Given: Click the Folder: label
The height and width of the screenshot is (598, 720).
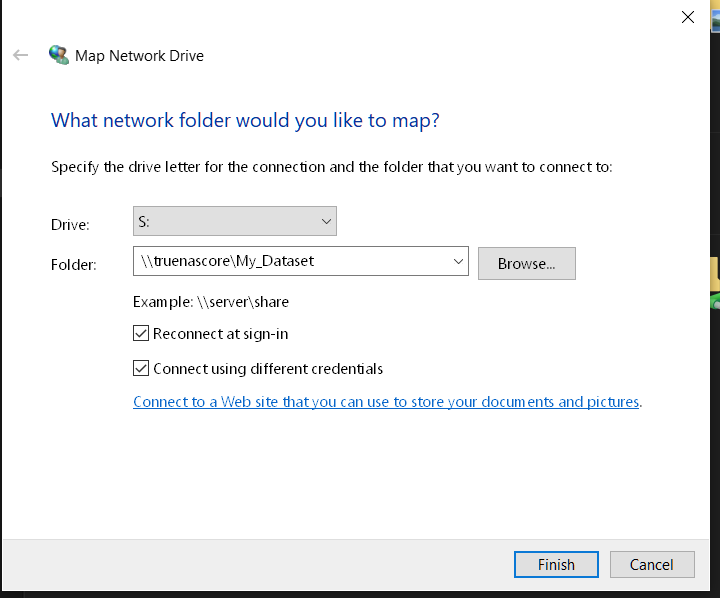Looking at the screenshot, I should [73, 265].
